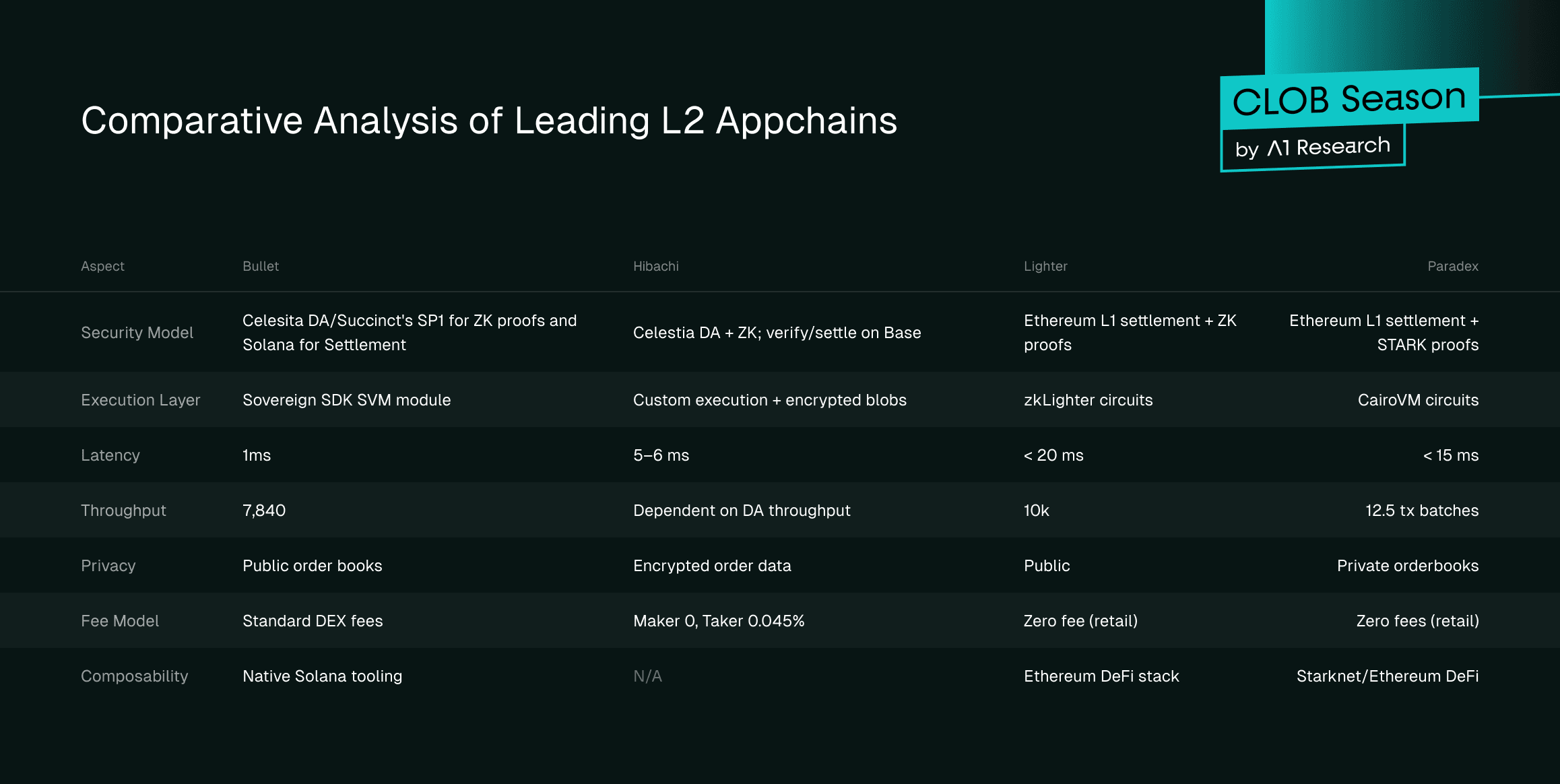Select the 'Latency' row label
Viewport: 1560px width, 784px height.
(x=110, y=455)
